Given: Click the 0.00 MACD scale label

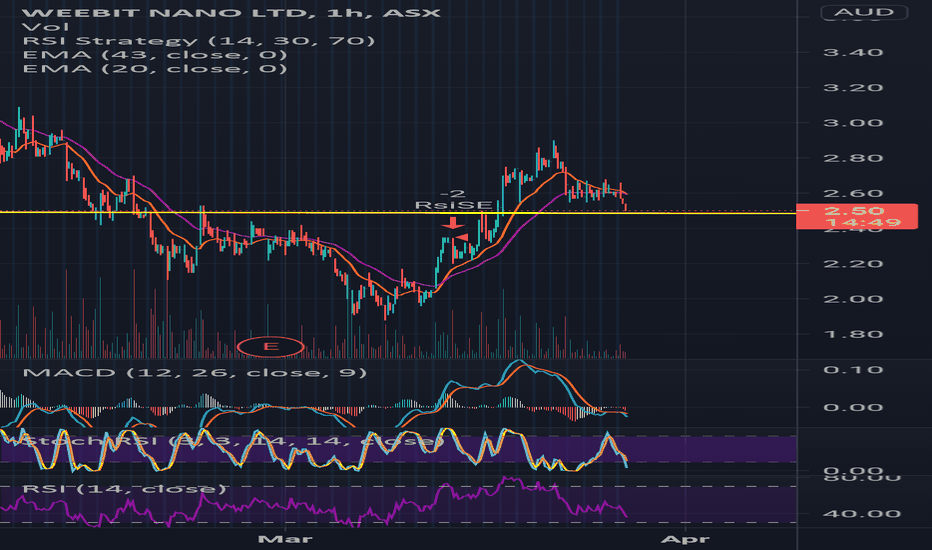Looking at the screenshot, I should coord(853,407).
